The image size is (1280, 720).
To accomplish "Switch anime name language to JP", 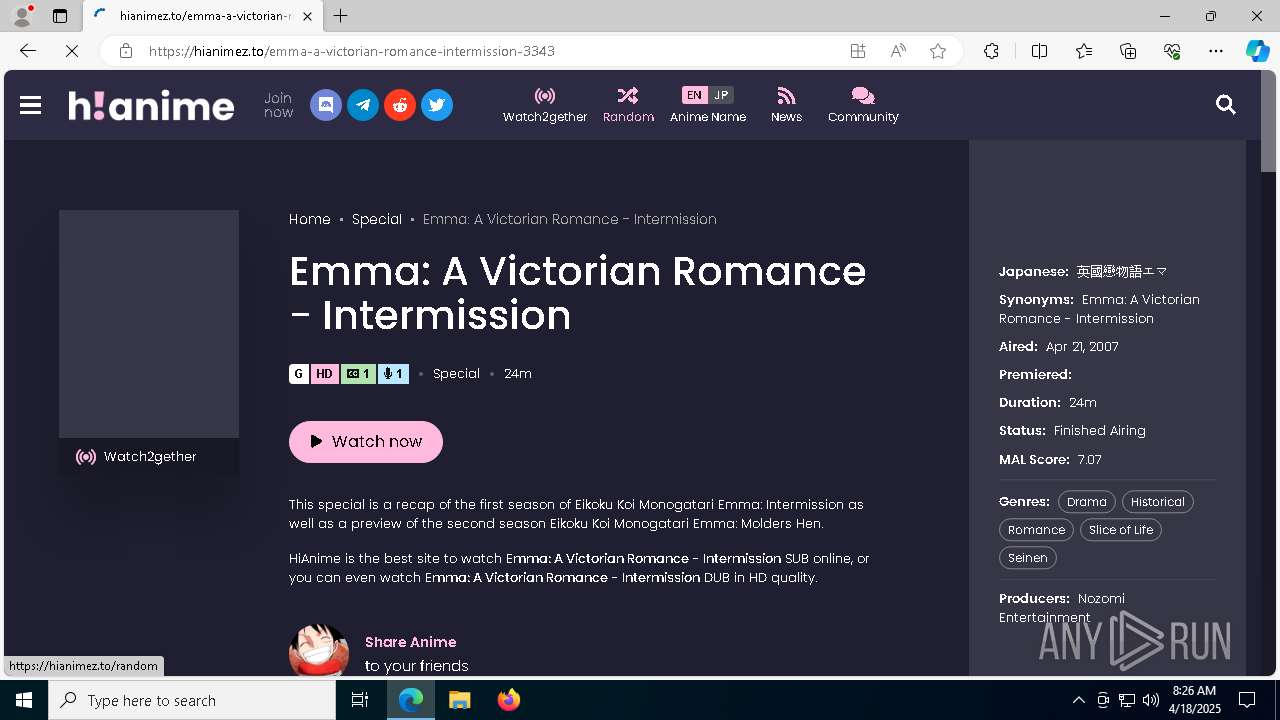I will tap(721, 95).
